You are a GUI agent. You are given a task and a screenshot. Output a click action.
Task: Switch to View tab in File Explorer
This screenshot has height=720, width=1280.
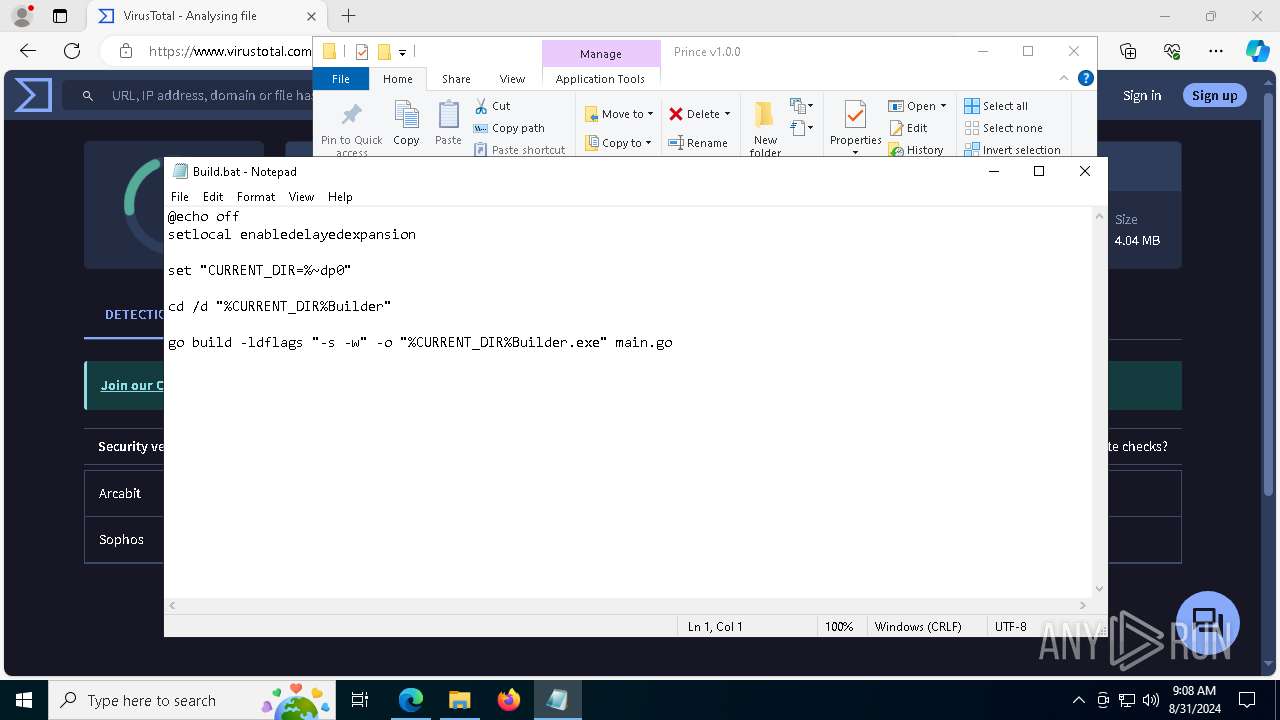click(512, 79)
